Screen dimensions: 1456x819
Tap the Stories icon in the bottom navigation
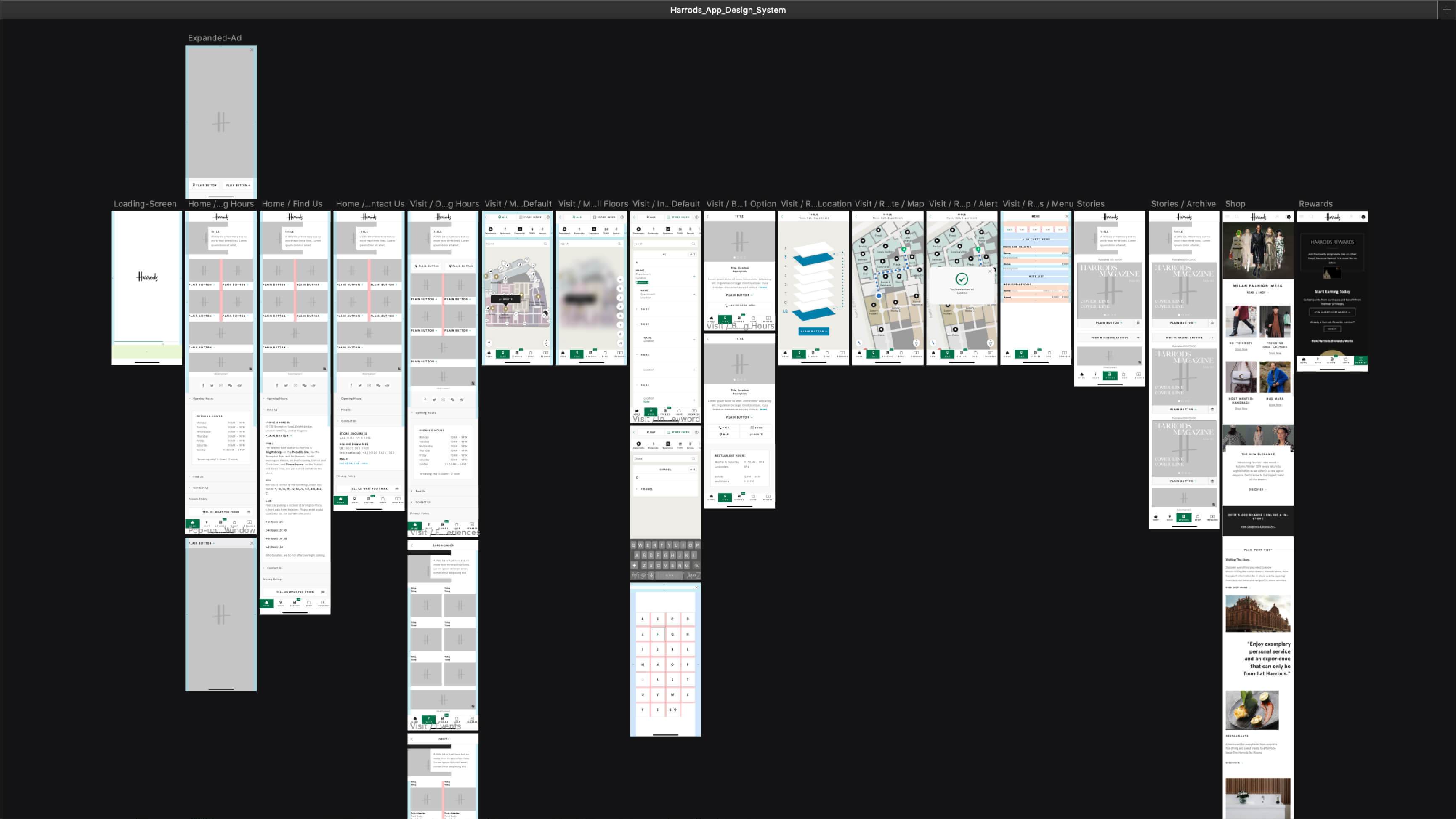point(1110,376)
